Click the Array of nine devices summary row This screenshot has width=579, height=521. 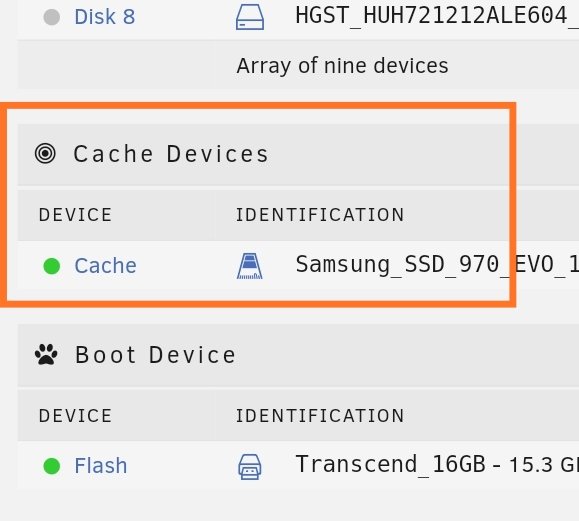pyautogui.click(x=298, y=65)
